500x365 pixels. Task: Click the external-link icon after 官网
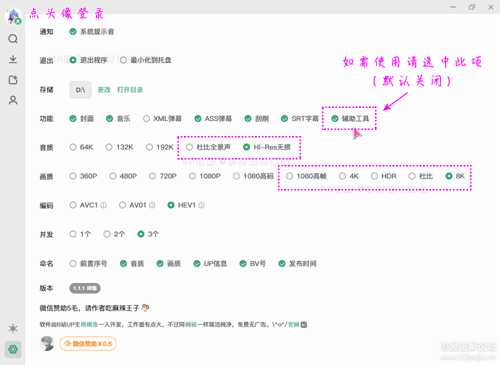[304, 324]
